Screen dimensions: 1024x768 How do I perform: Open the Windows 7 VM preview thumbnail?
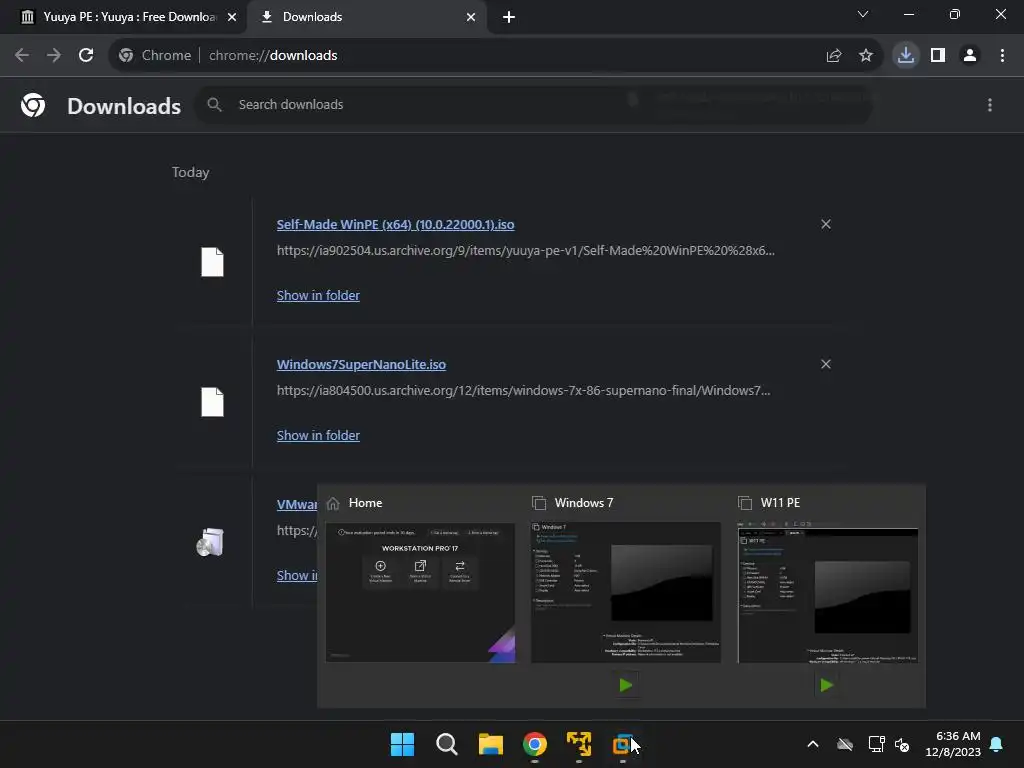(626, 592)
